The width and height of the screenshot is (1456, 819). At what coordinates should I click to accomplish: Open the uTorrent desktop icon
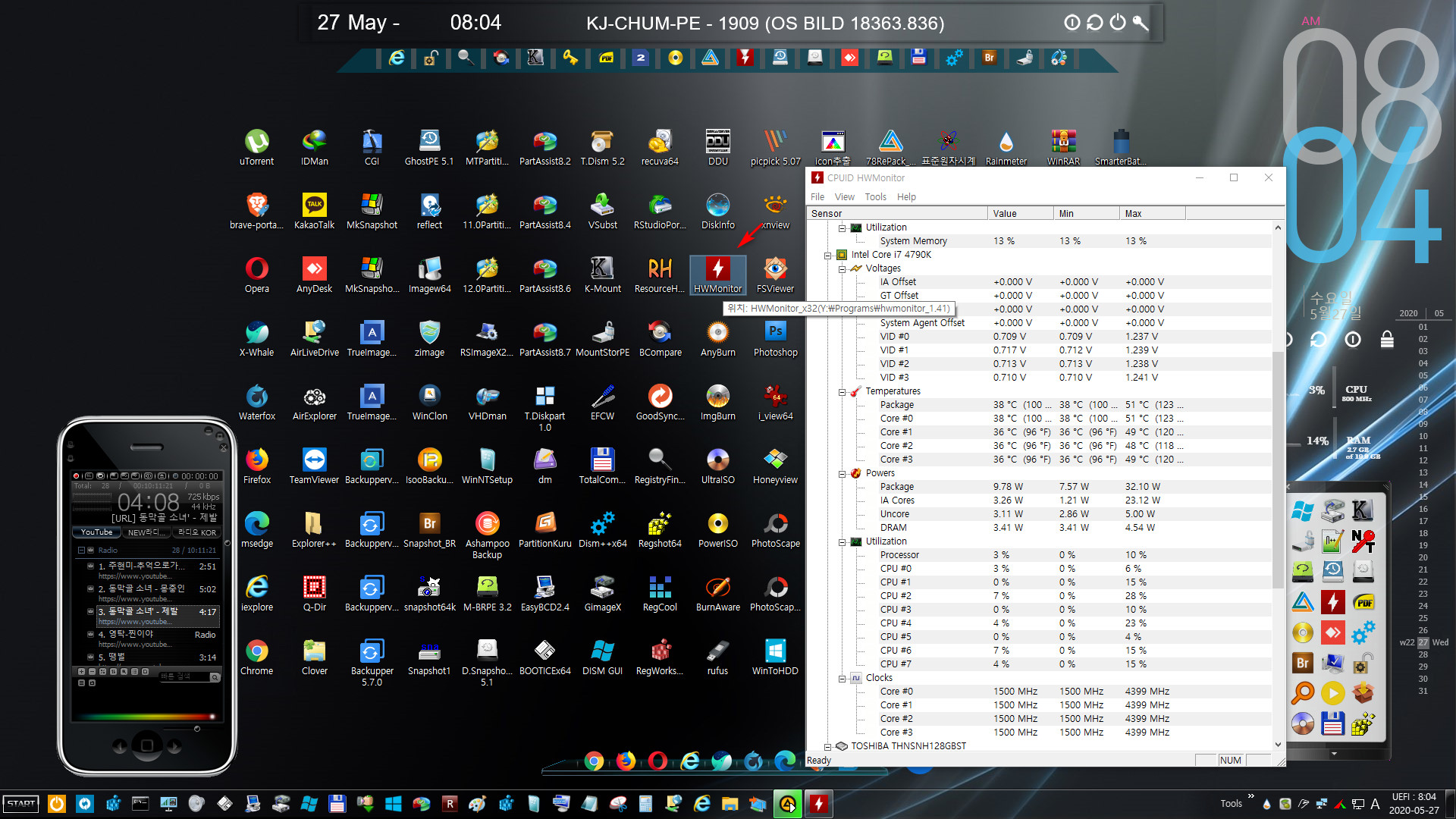[256, 147]
